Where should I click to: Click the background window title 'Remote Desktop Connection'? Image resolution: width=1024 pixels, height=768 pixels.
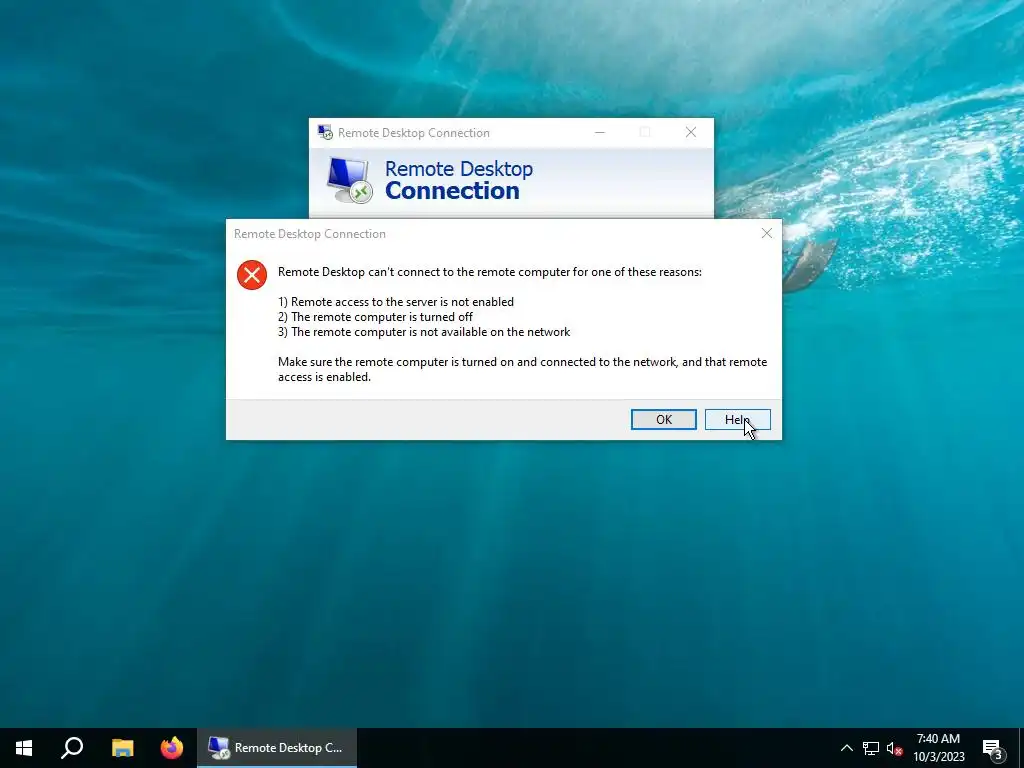coord(413,133)
